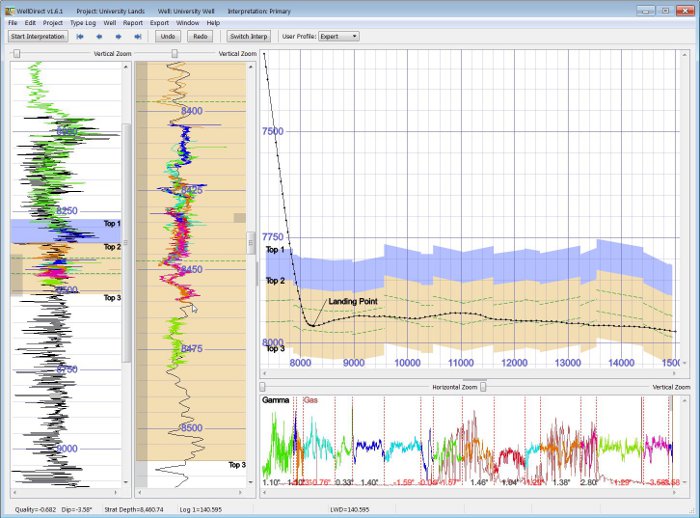Go to previous segment arrow icon

click(99, 37)
